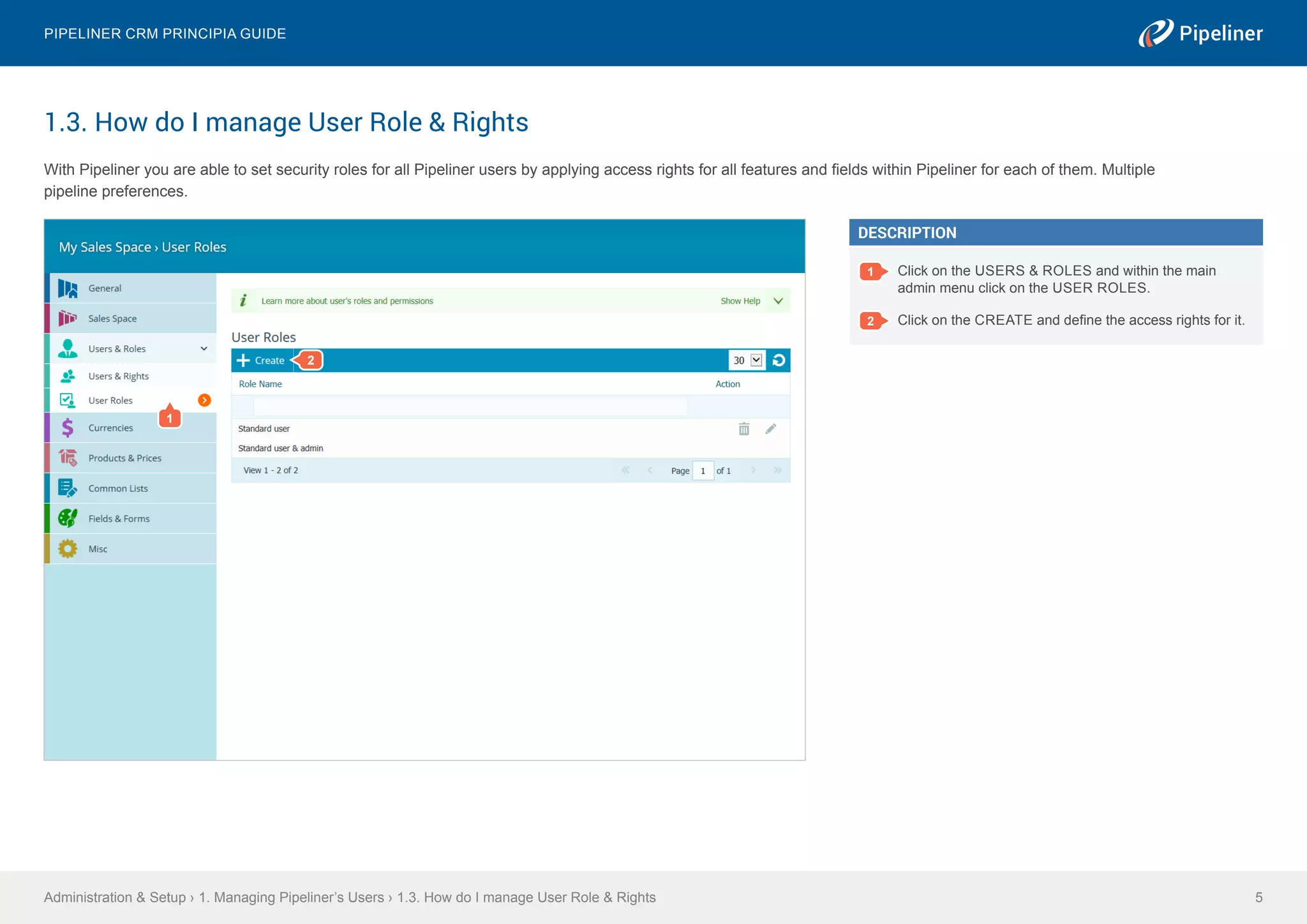Go to previous page of roles

pos(650,470)
